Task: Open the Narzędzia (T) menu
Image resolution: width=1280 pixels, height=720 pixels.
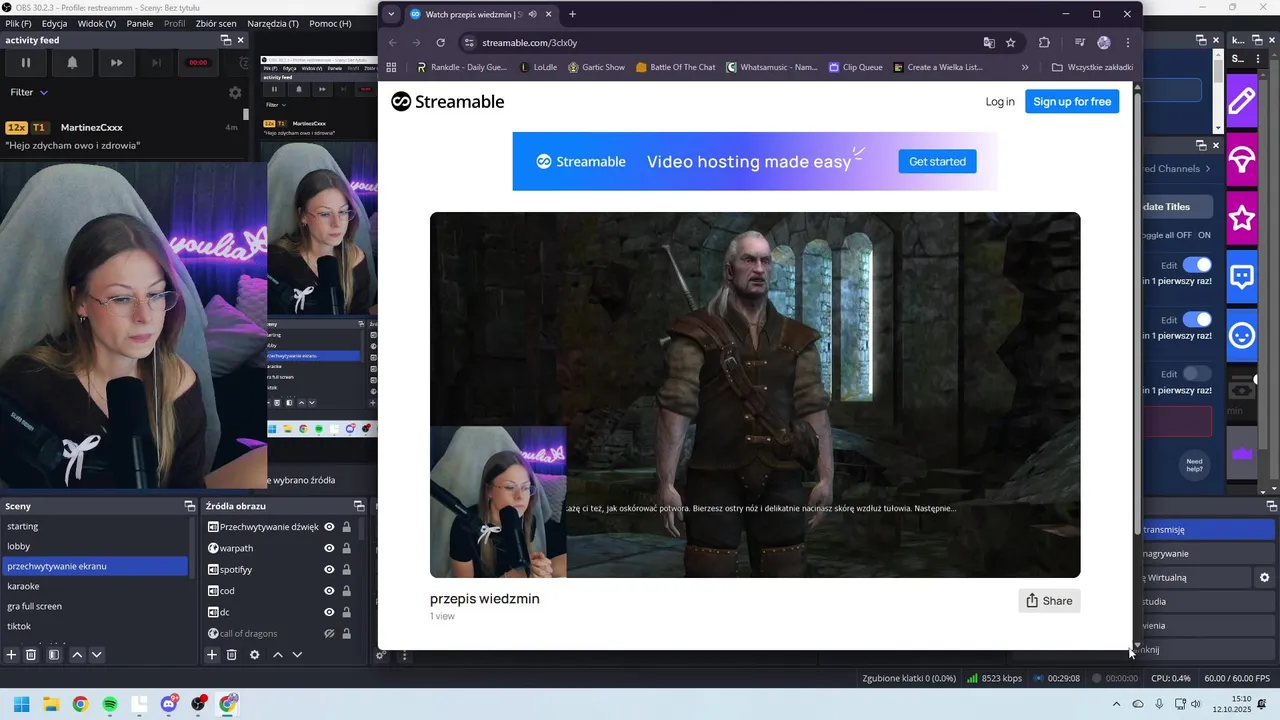Action: (x=275, y=23)
